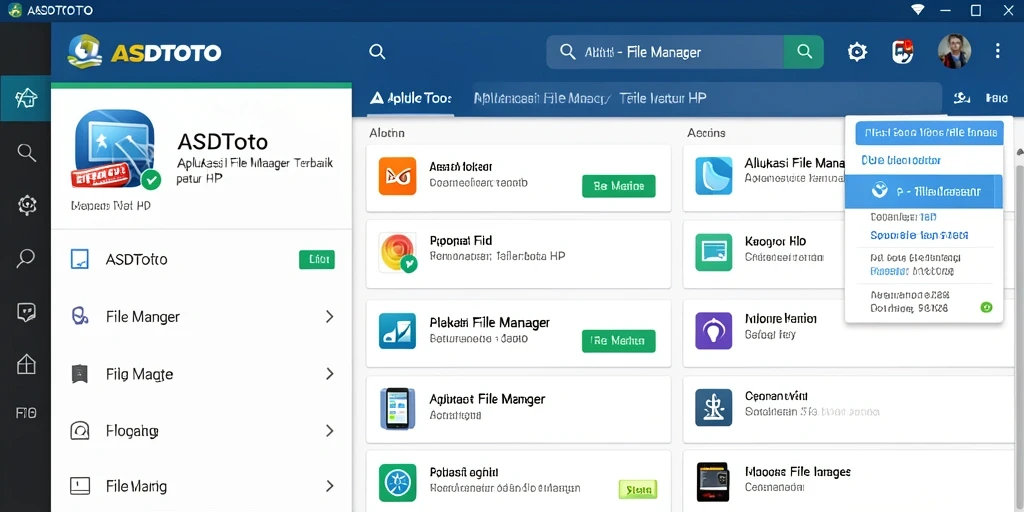Select the second blue link in popup menu
The width and height of the screenshot is (1024, 512).
point(901,160)
